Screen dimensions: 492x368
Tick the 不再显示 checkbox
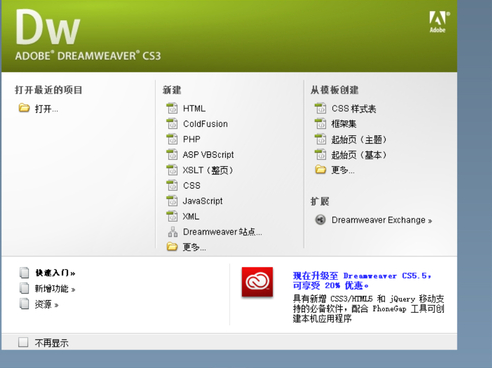[x=23, y=342]
